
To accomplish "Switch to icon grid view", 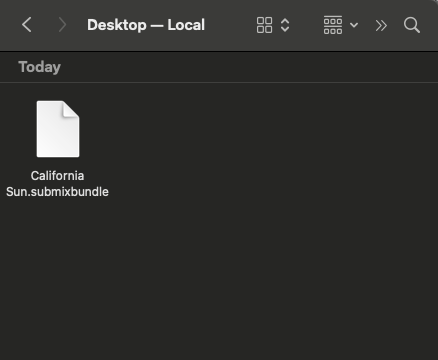I will click(x=264, y=25).
